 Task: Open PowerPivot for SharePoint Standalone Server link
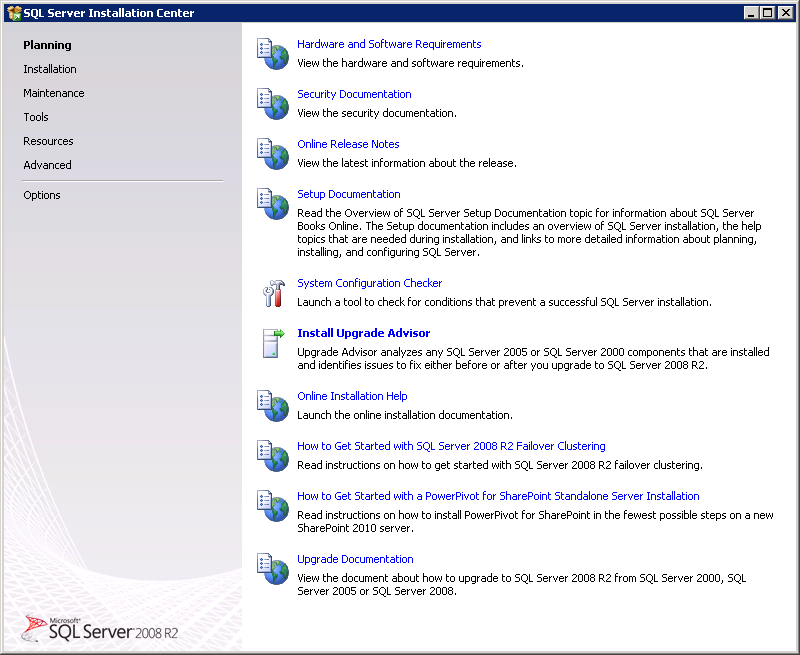tap(498, 496)
